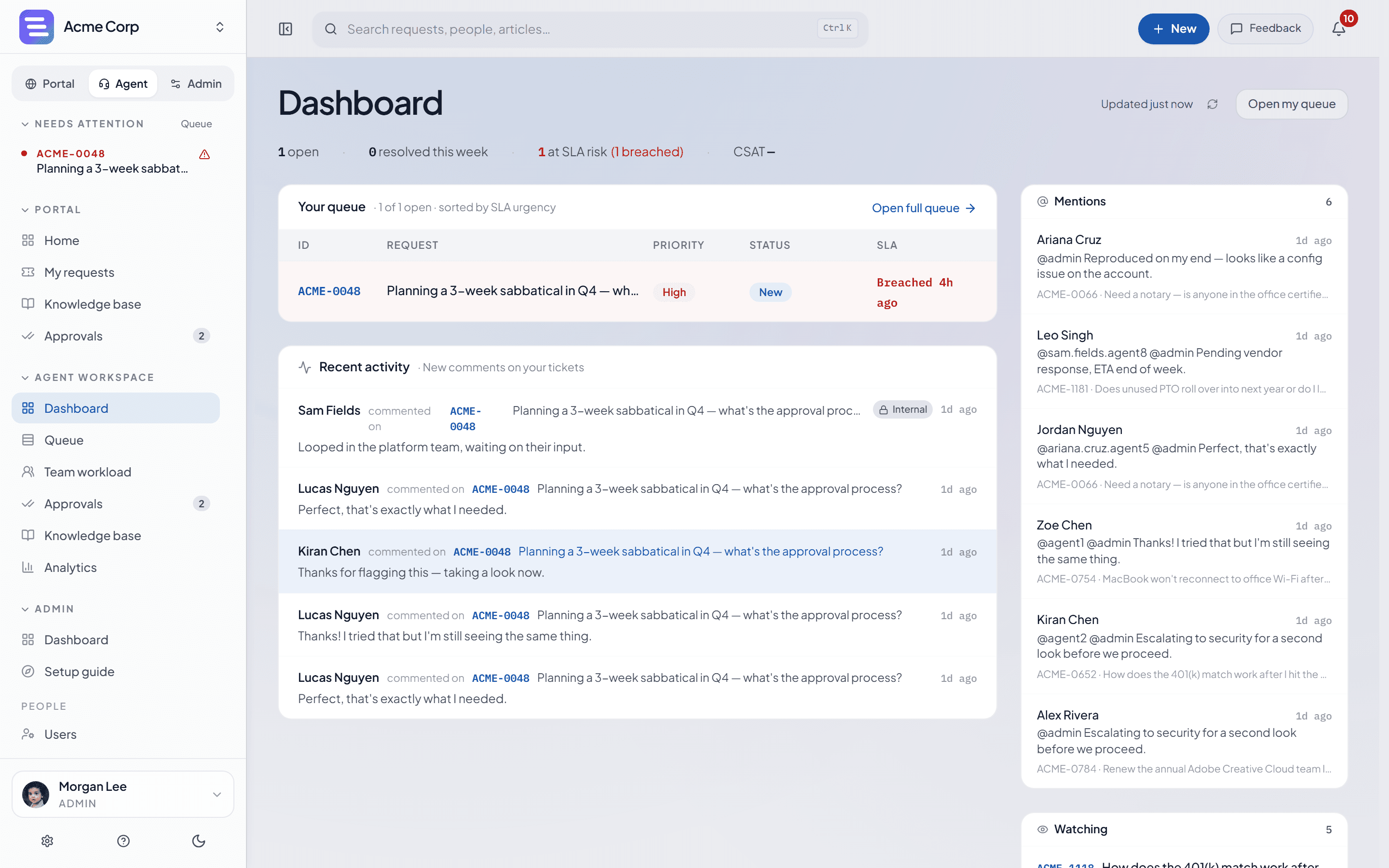
Task: Follow the Open full queue link
Action: tap(924, 208)
